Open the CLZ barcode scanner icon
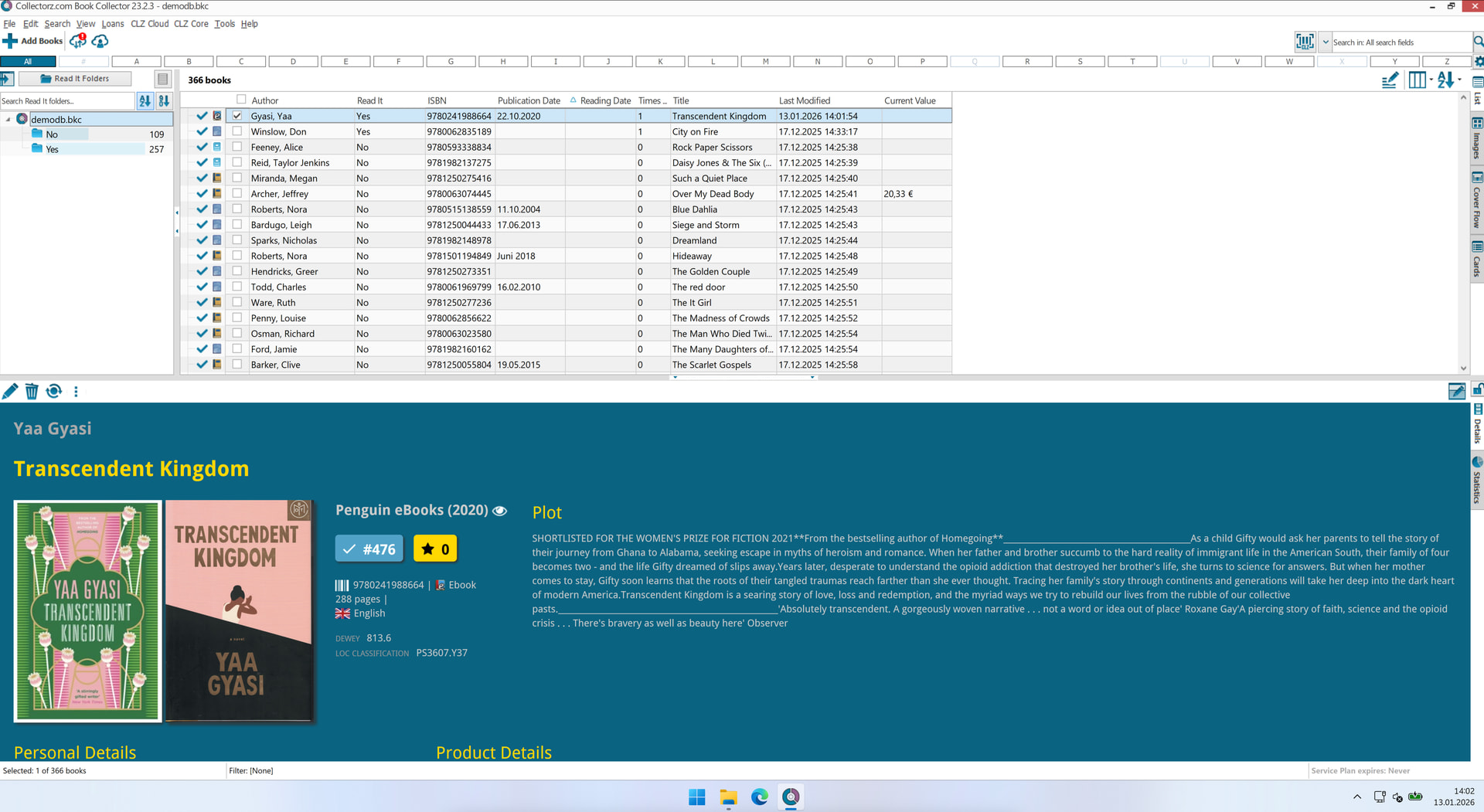Image resolution: width=1484 pixels, height=812 pixels. [x=1305, y=42]
